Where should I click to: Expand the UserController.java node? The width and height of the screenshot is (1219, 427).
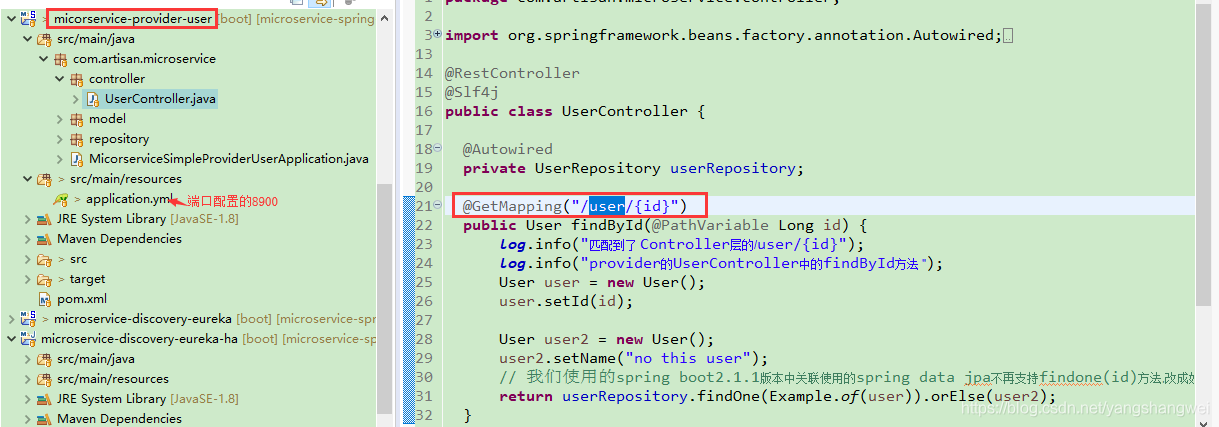tap(76, 99)
